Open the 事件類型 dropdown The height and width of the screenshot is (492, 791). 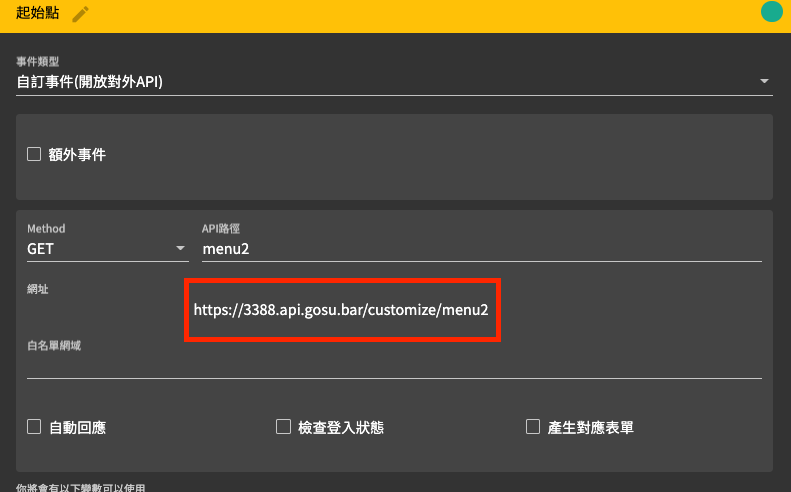[x=394, y=82]
